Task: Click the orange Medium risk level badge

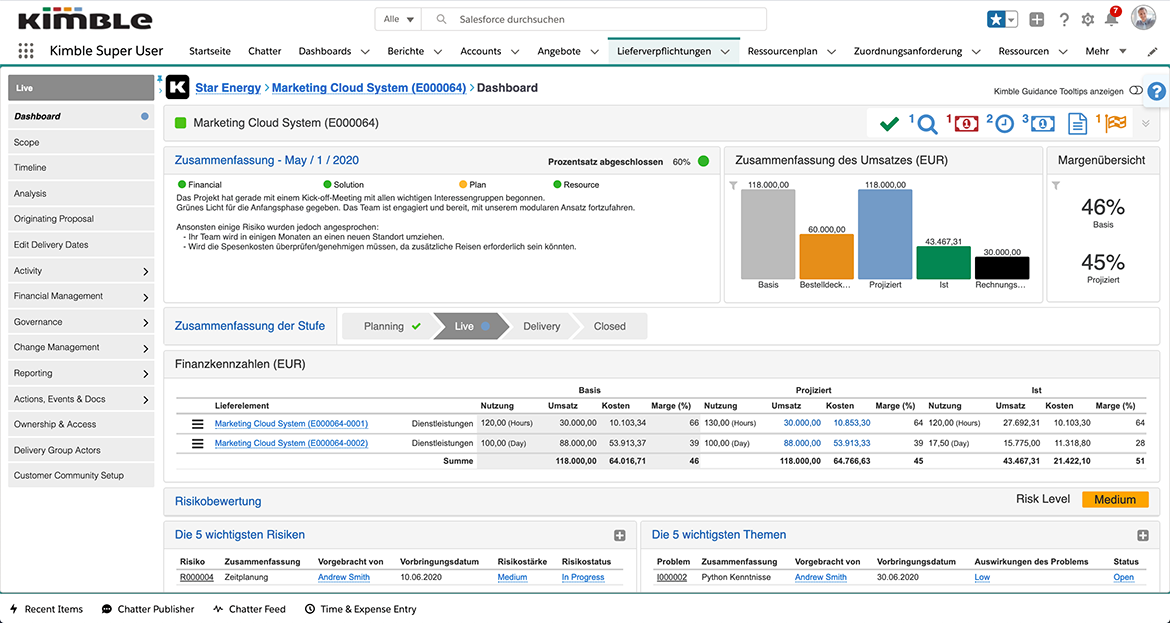Action: [1115, 500]
